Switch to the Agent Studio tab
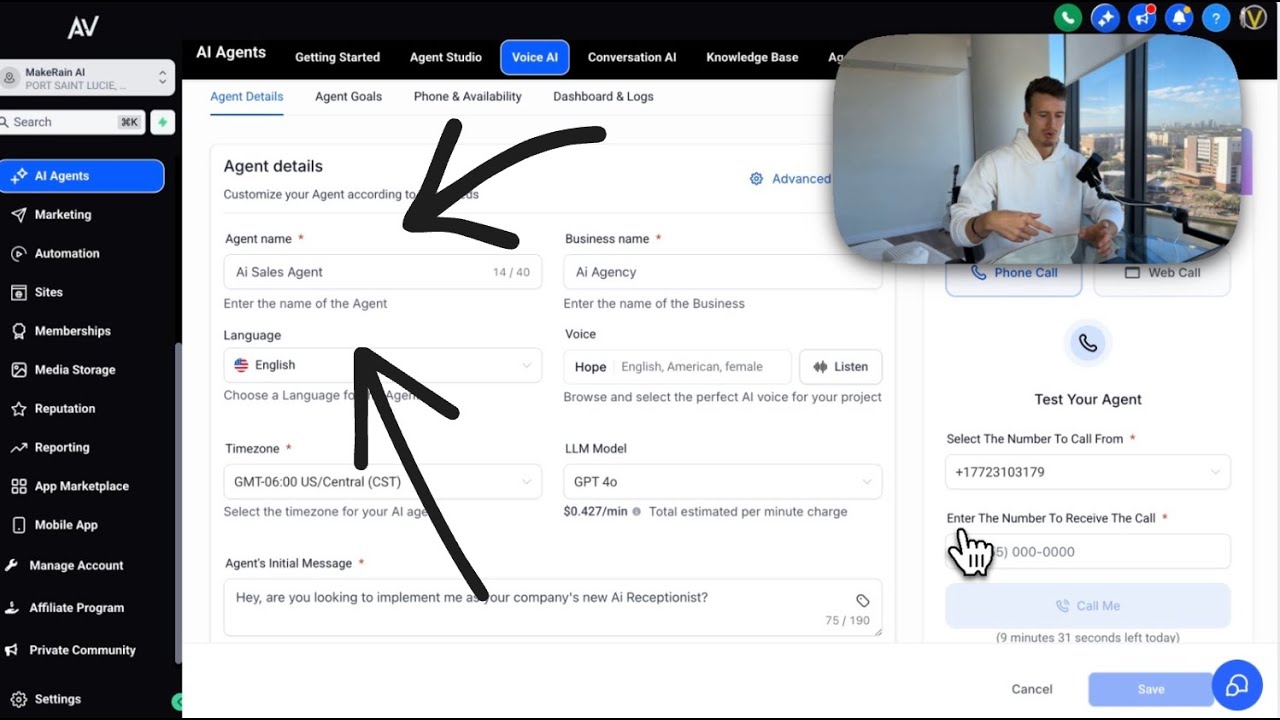Image resolution: width=1280 pixels, height=720 pixels. (446, 57)
